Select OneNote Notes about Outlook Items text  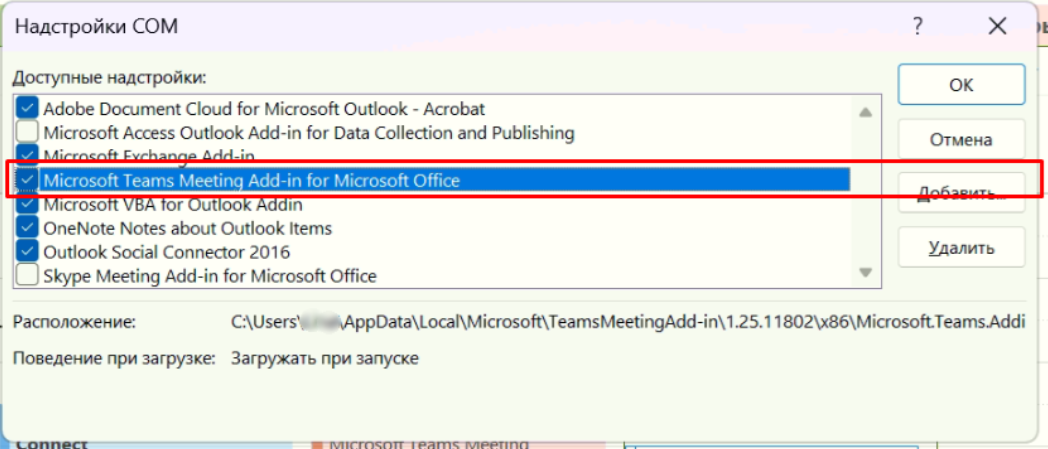187,228
